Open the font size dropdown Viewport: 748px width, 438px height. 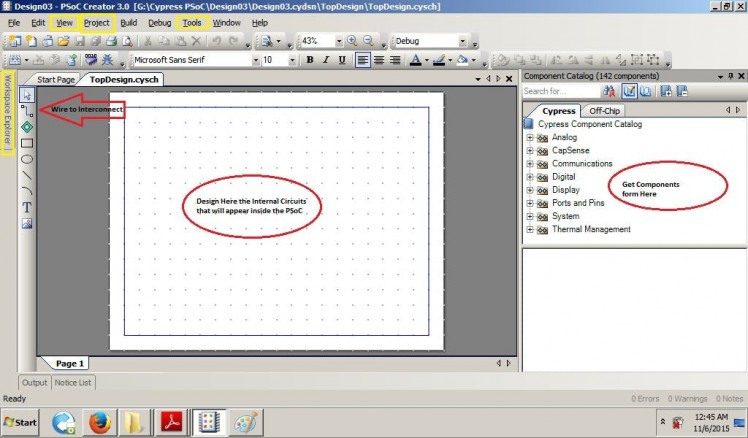point(292,60)
